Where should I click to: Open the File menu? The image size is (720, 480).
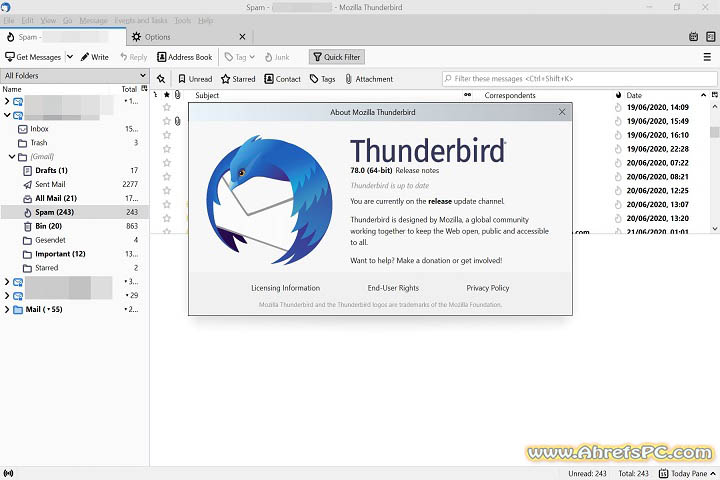click(8, 20)
